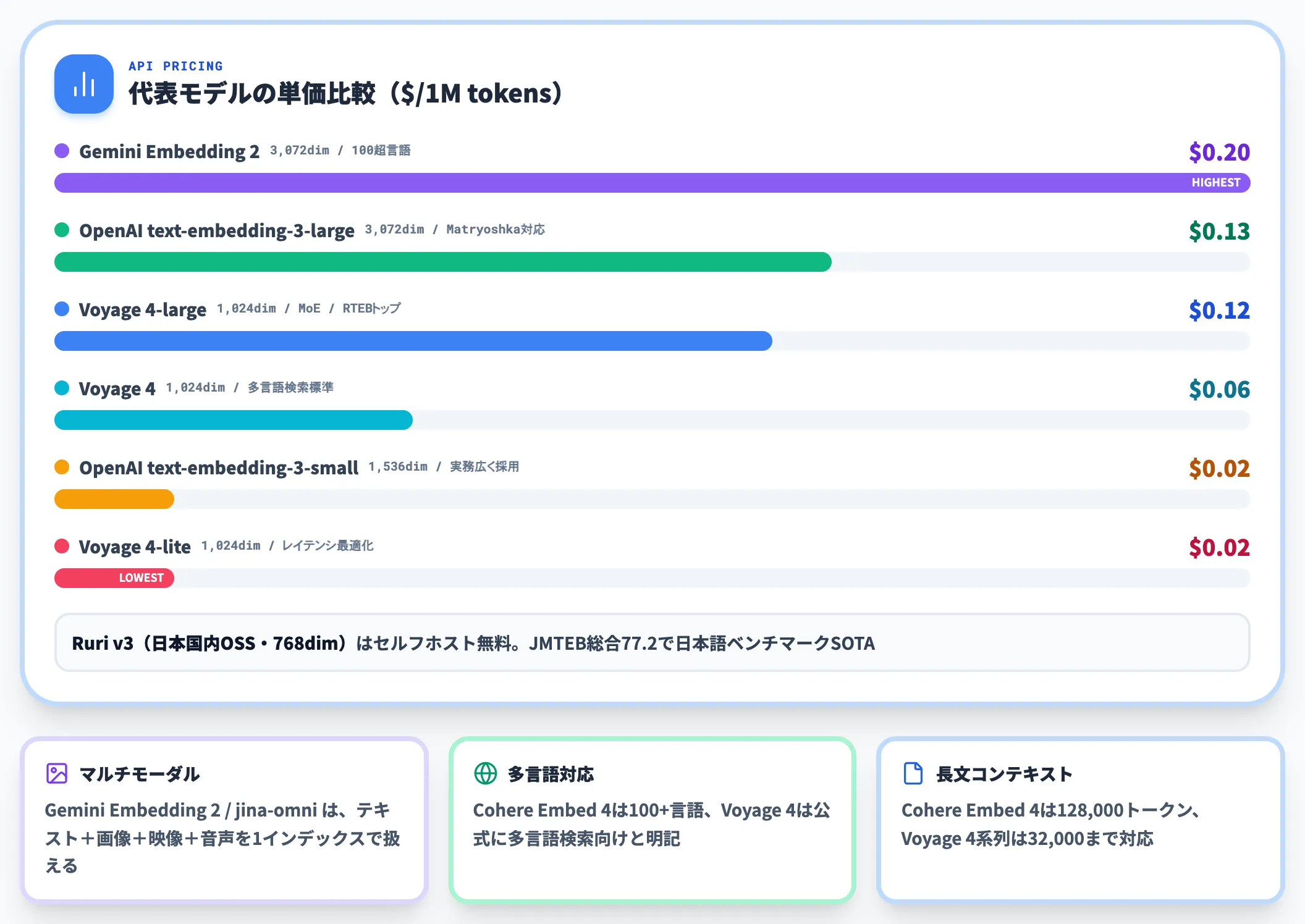
Task: Click the green dot beside OpenAI text-embedding-3-large
Action: click(62, 230)
